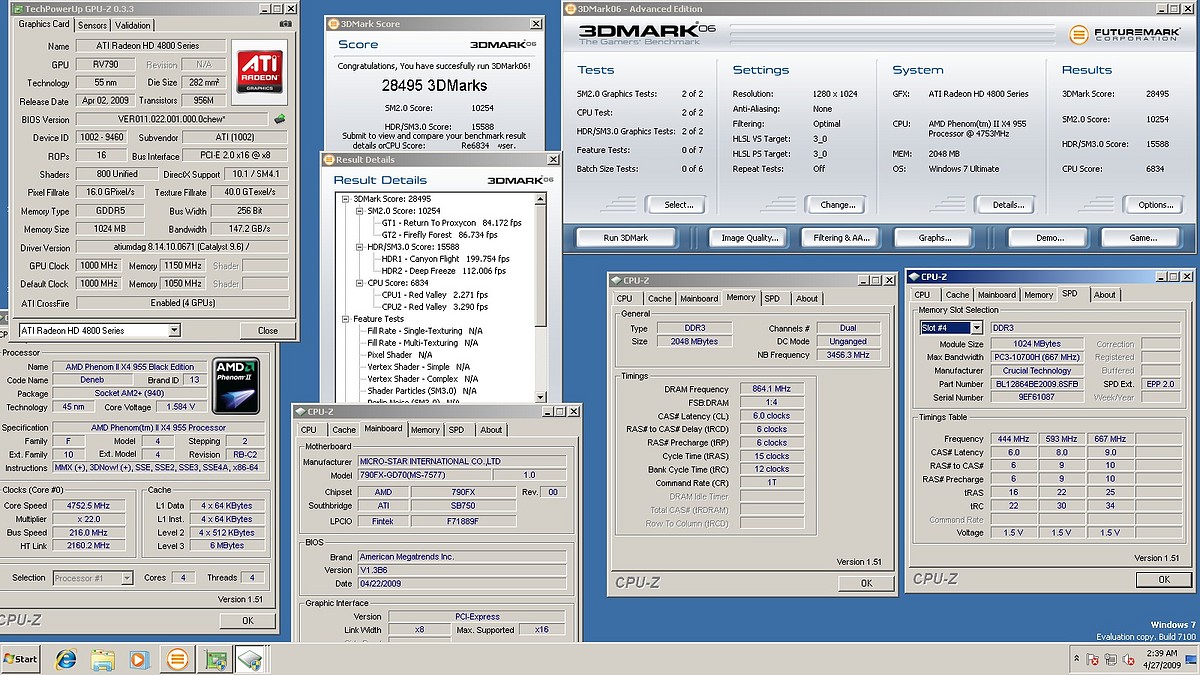Collapse the SM2.0 Score tree node
Viewport: 1200px width, 675px height.
tap(358, 211)
